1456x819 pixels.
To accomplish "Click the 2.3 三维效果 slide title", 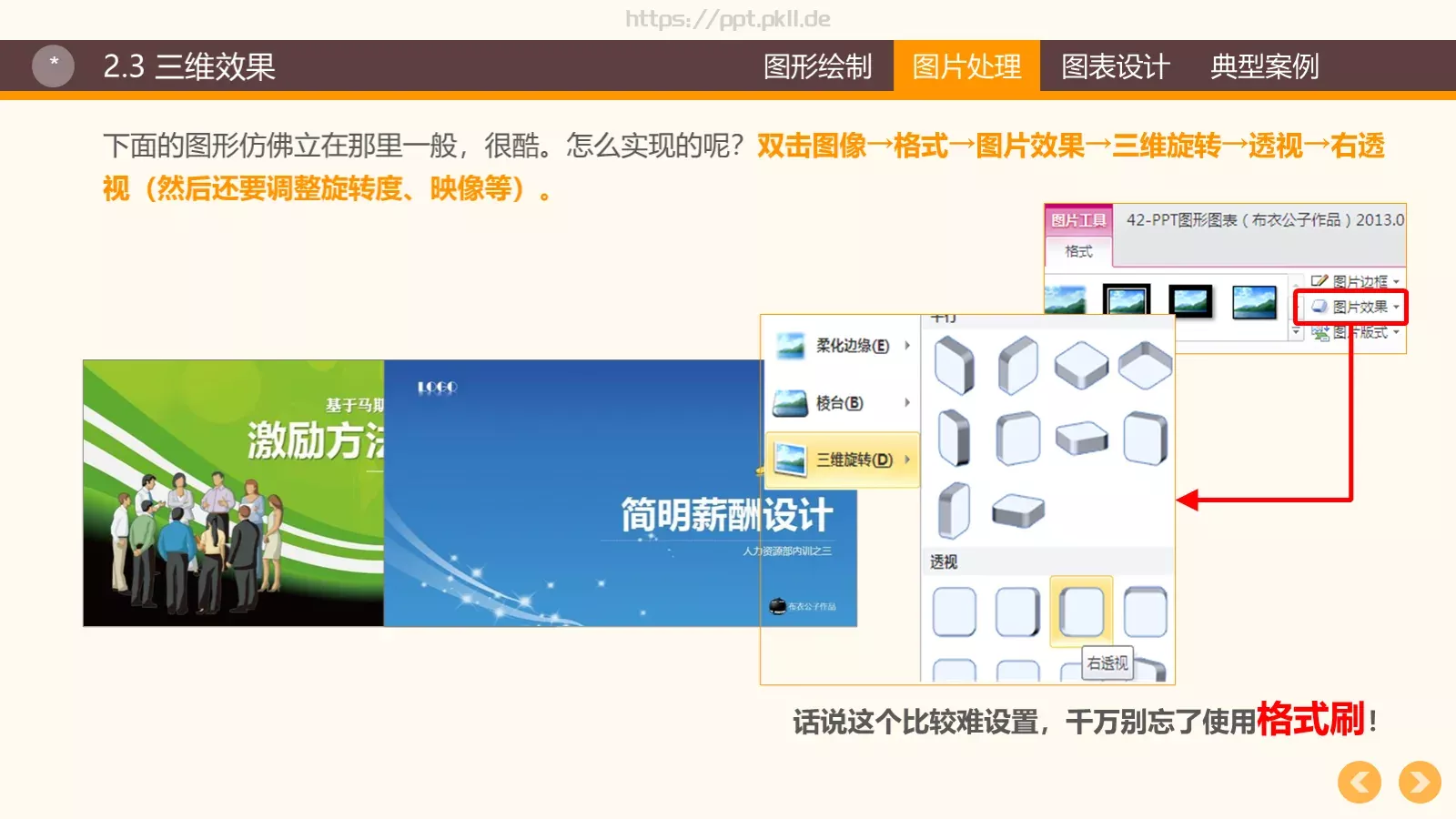I will (x=188, y=66).
